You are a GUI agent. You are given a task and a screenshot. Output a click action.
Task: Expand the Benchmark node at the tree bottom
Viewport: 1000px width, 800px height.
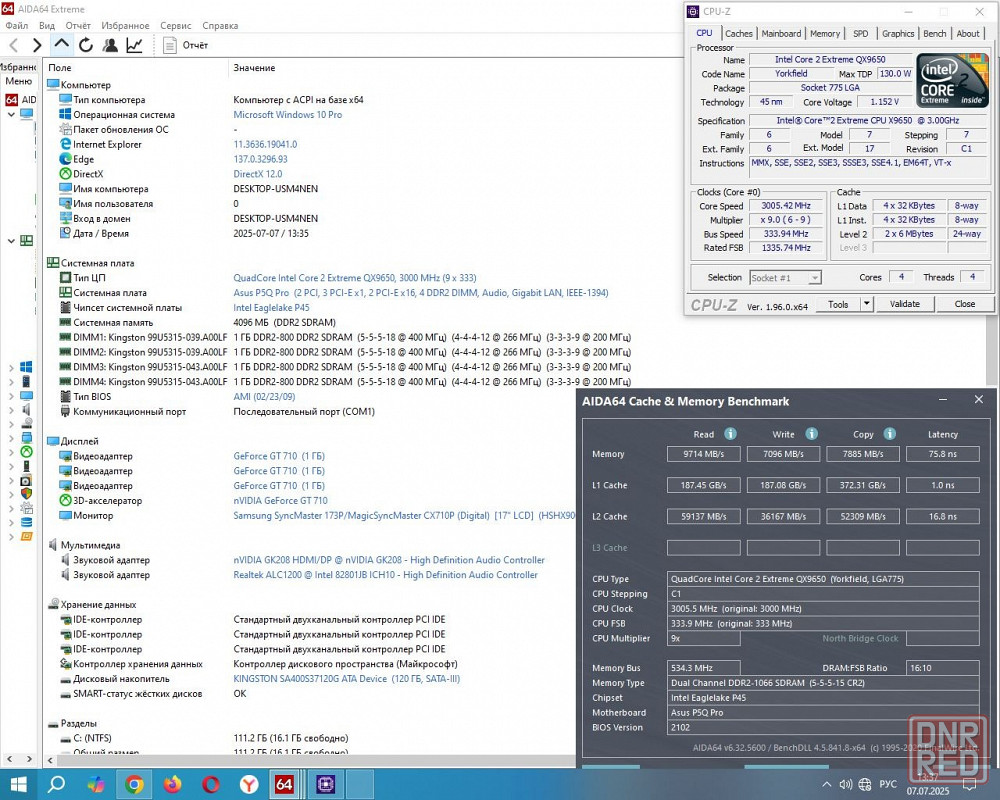click(x=11, y=537)
